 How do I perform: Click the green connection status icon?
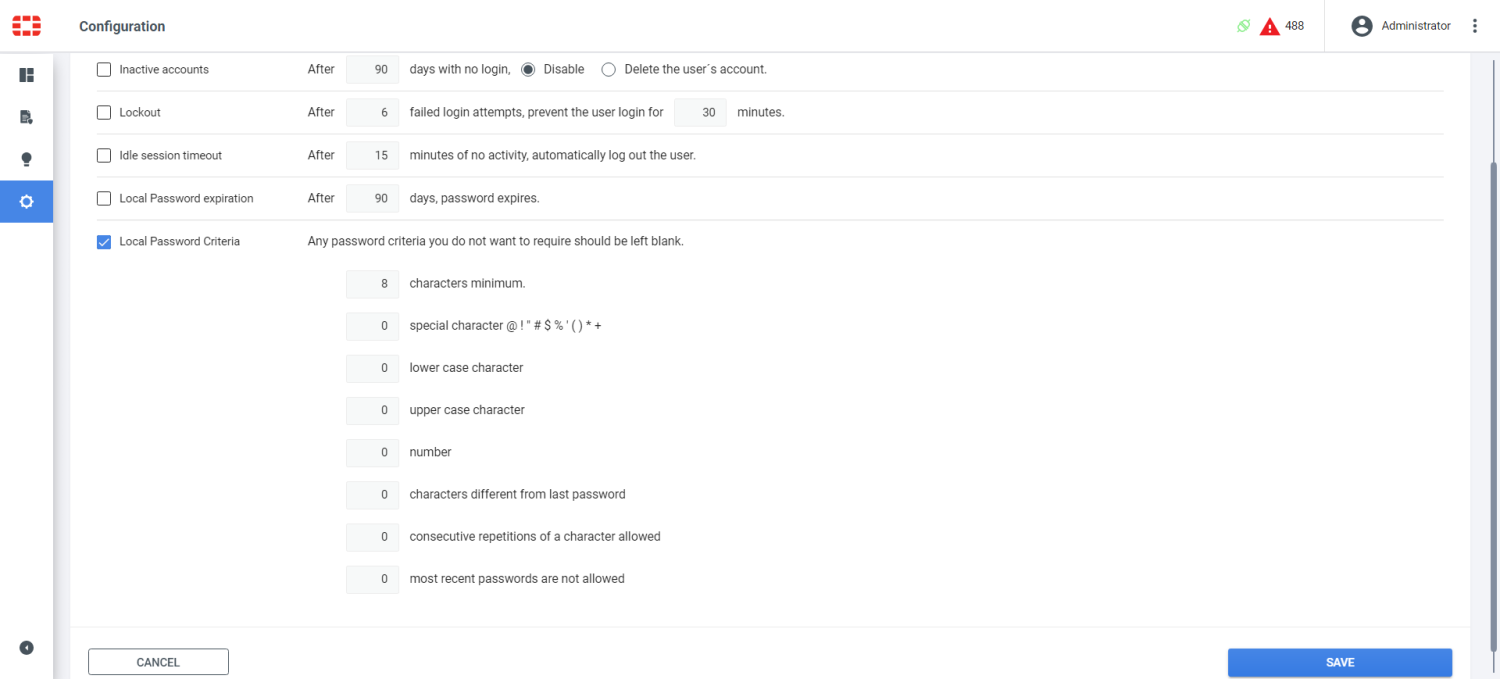click(1242, 25)
